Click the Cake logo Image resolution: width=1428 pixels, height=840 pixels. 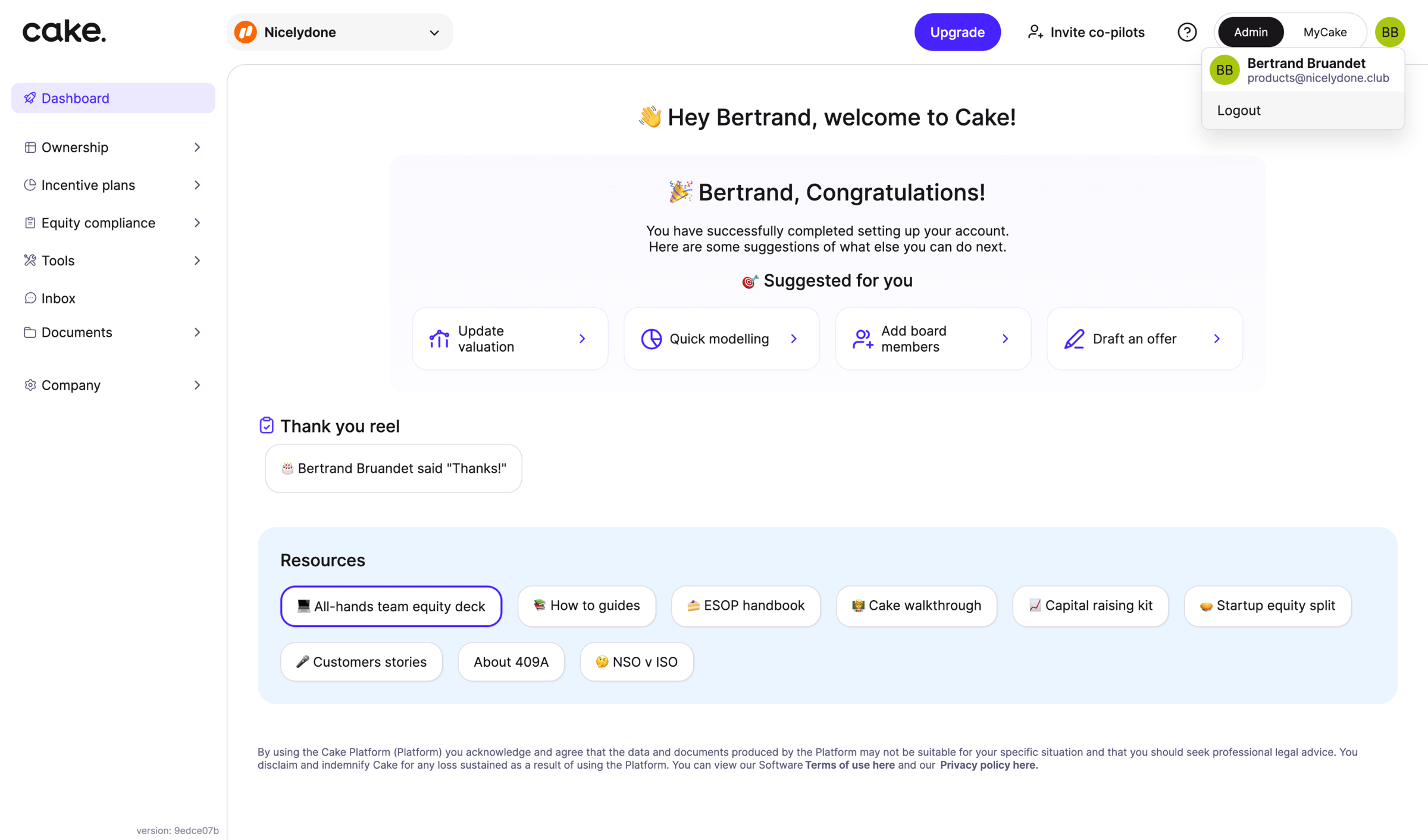[64, 32]
